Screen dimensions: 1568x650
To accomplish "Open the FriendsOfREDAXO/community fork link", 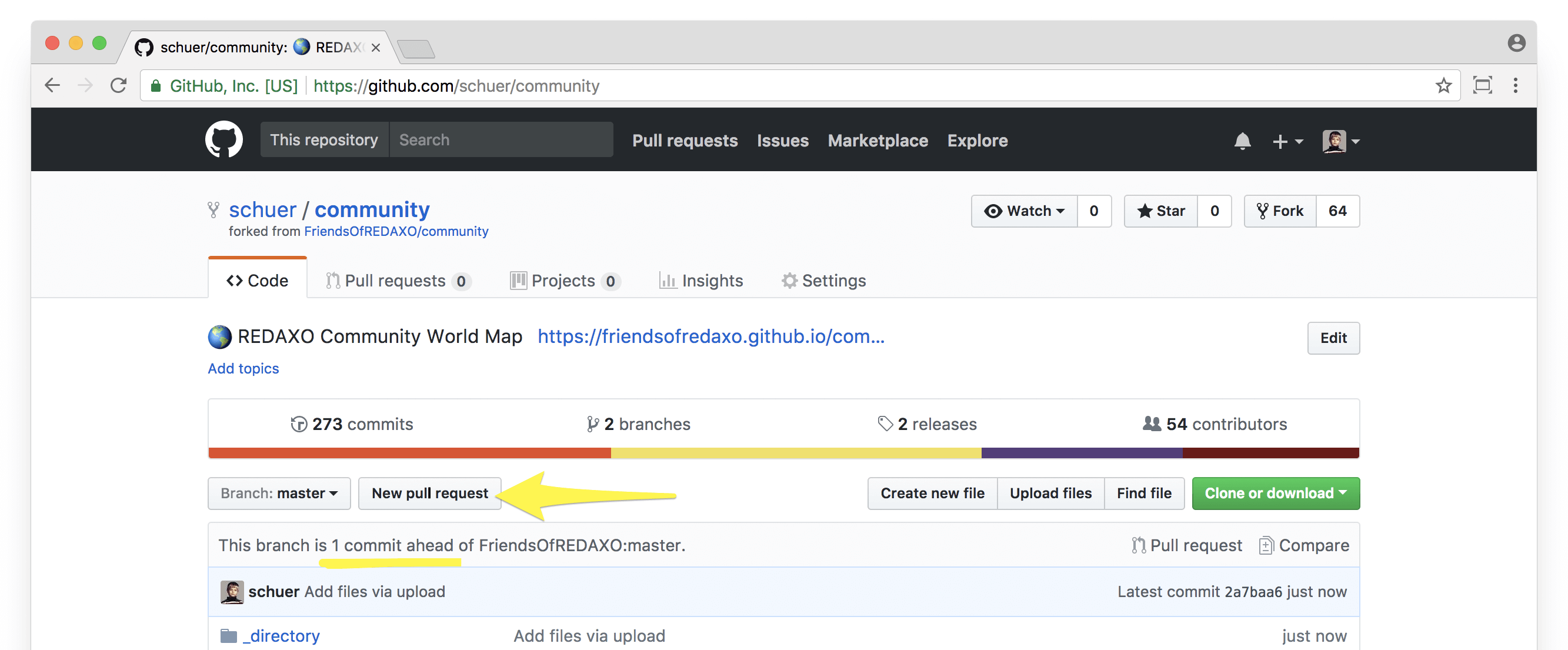I will click(396, 231).
